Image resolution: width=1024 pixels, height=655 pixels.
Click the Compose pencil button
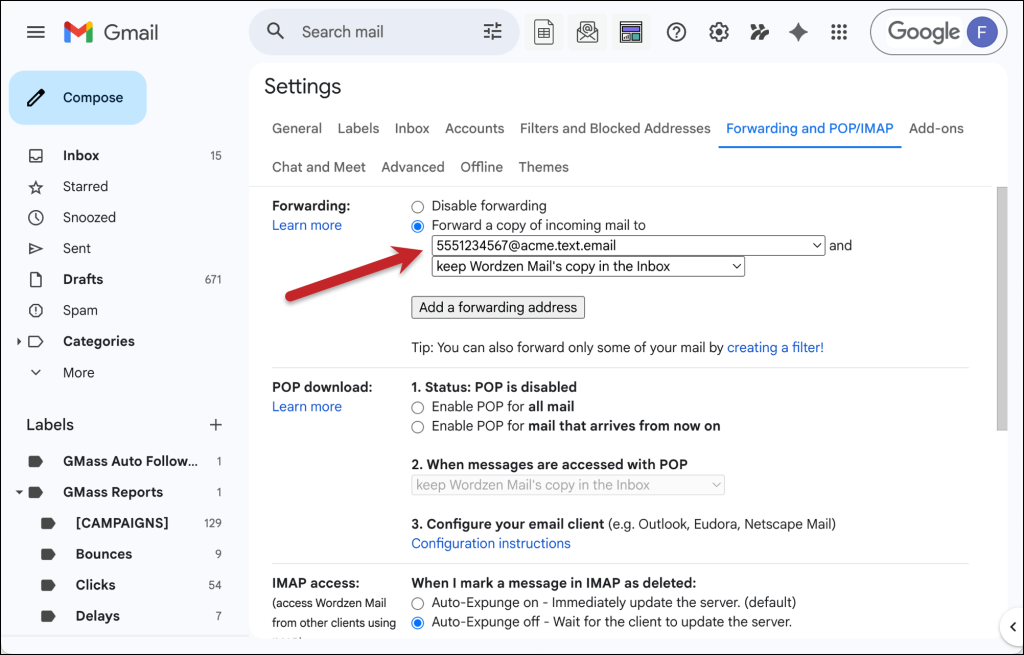pyautogui.click(x=78, y=98)
